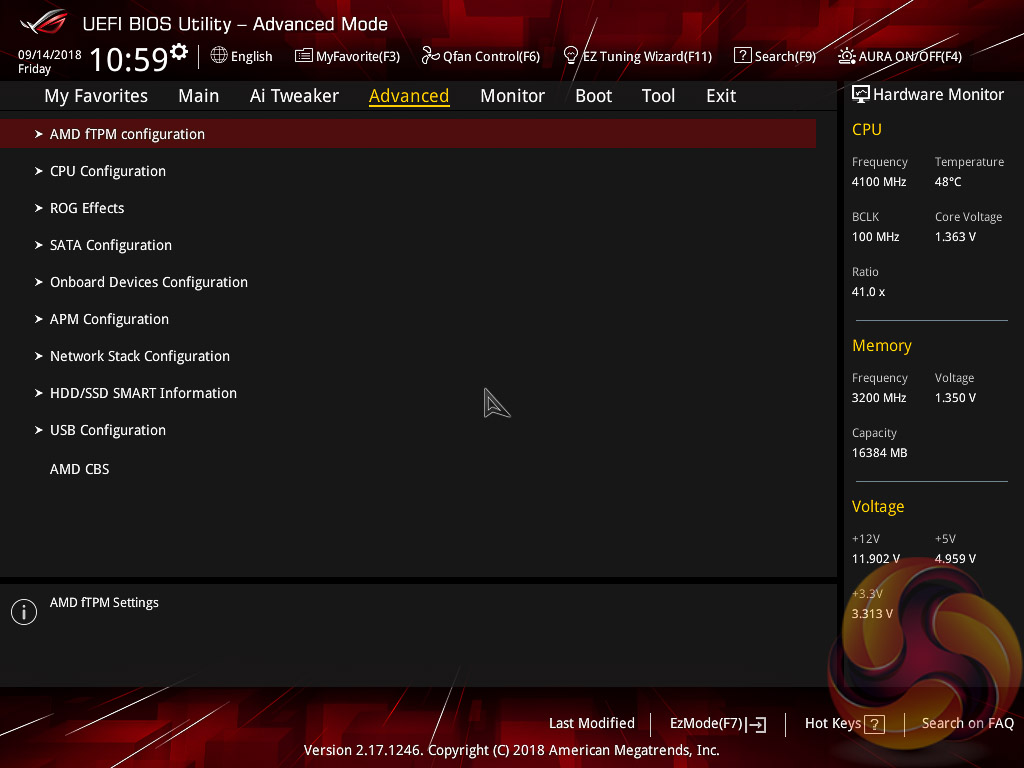Open AMD fTPM configuration entry

[x=408, y=134]
